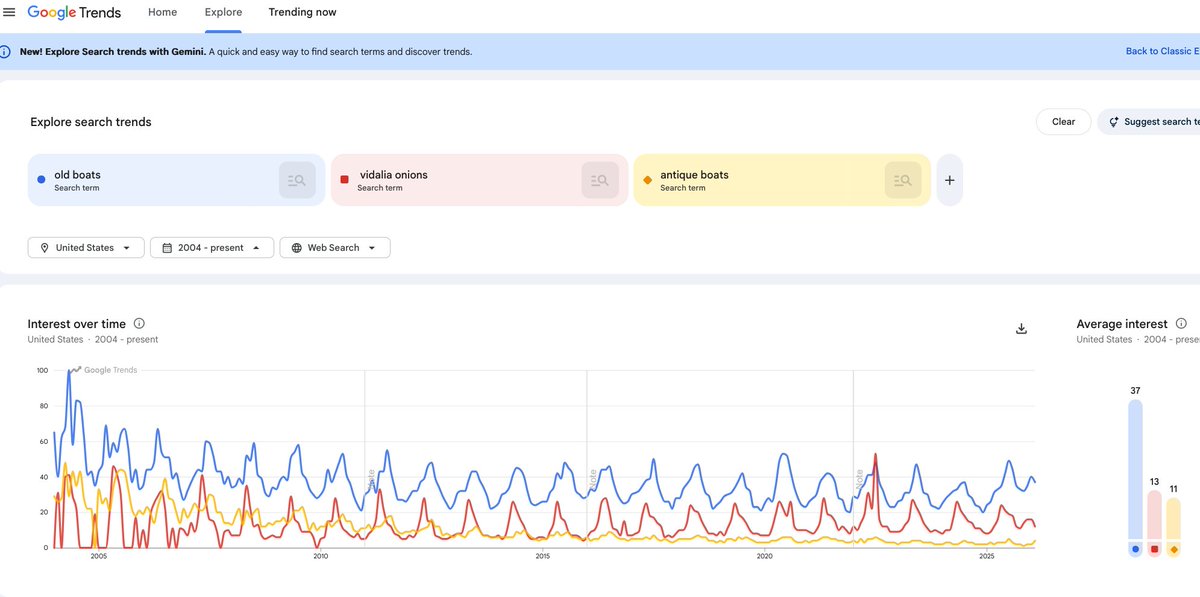
Task: Click the Average interest heading
Action: [x=1122, y=324]
